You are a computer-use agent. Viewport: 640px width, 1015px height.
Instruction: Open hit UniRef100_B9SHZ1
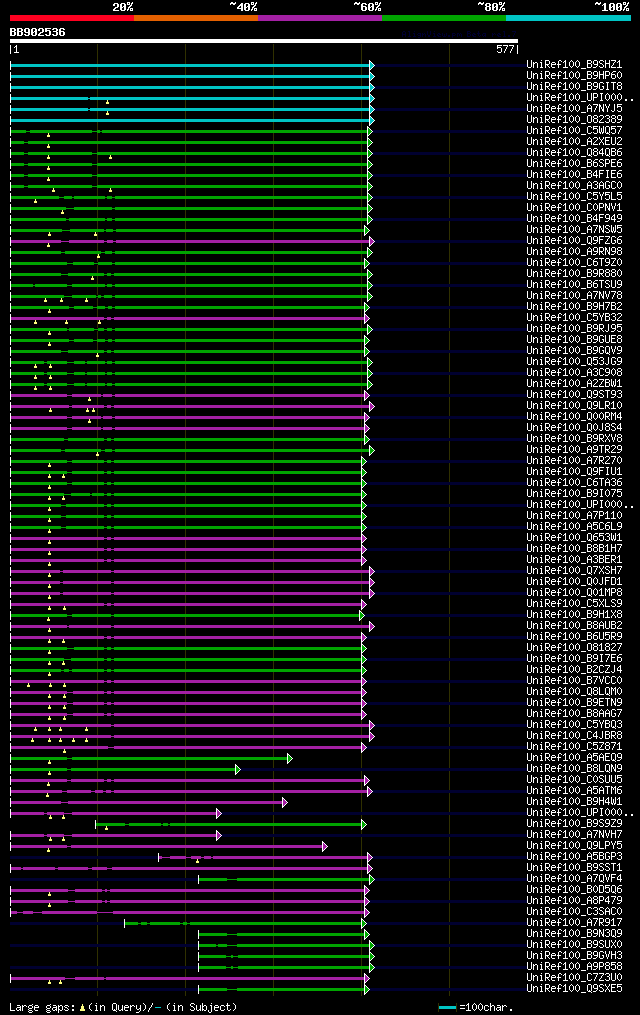point(574,65)
